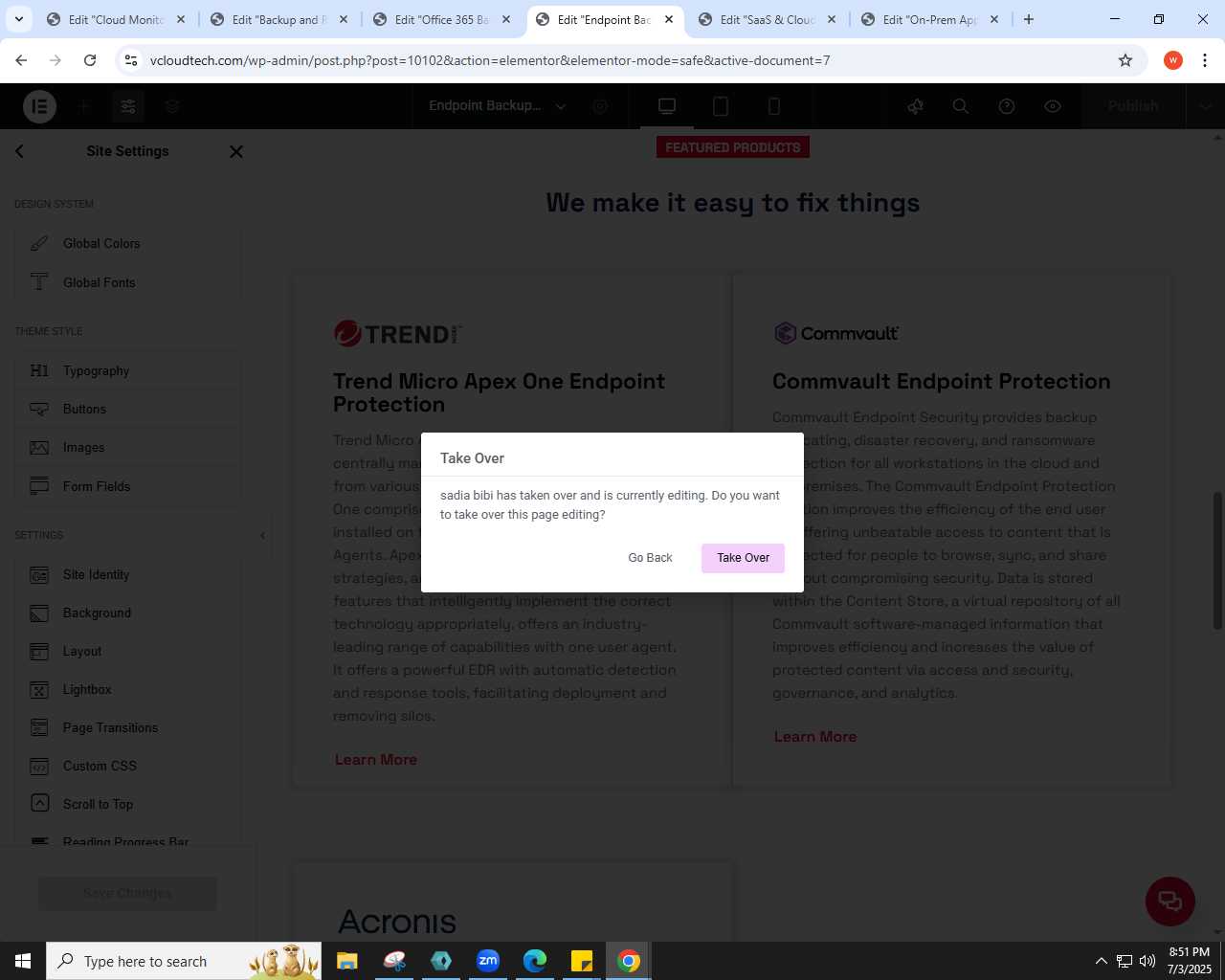
Task: Select heading We make it easy to fix things
Action: pyautogui.click(x=733, y=203)
